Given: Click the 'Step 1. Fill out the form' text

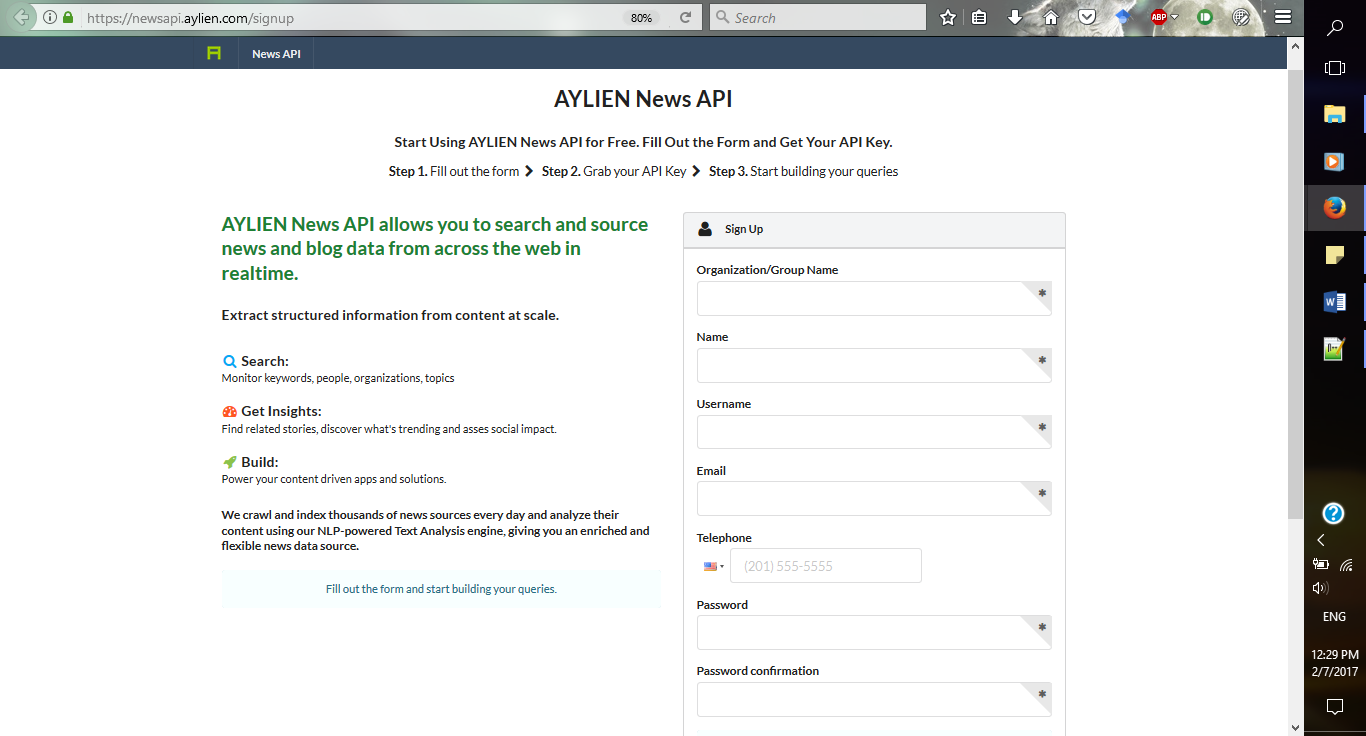Looking at the screenshot, I should click(x=454, y=171).
